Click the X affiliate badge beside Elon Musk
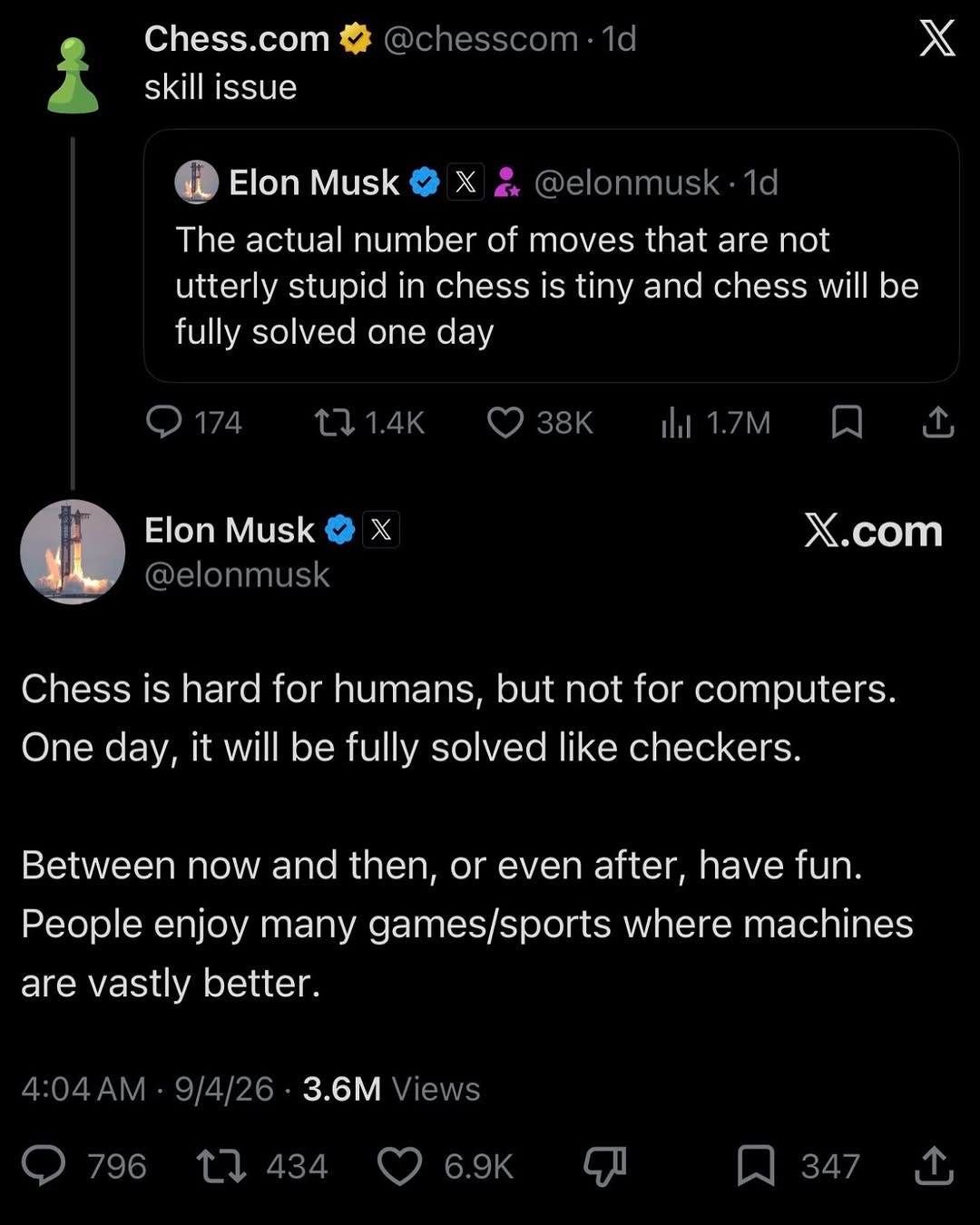 point(381,530)
